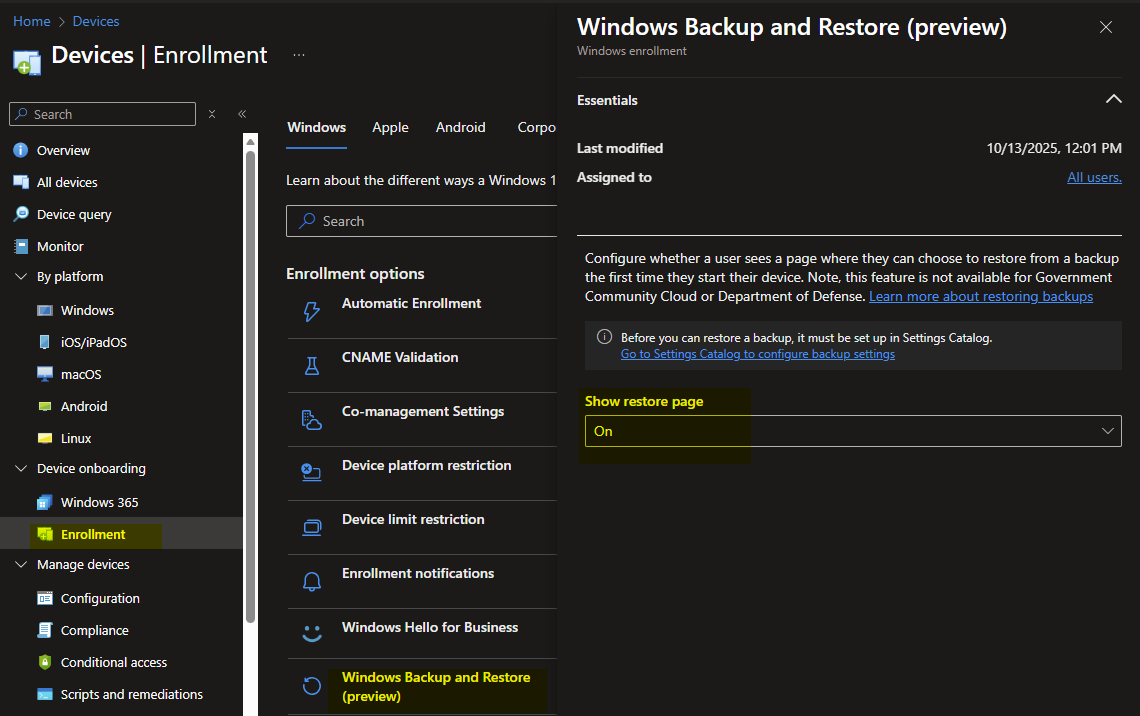Click the Windows Hello for Business smiley icon
1140x716 pixels.
pyautogui.click(x=311, y=634)
